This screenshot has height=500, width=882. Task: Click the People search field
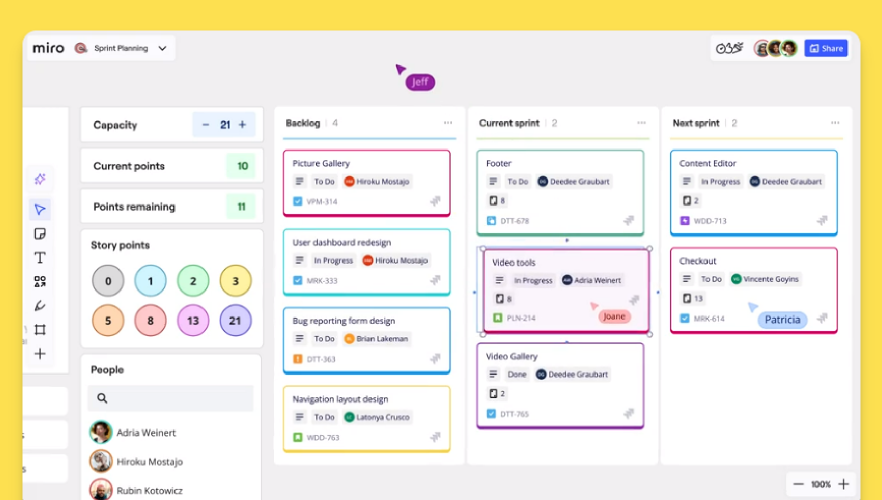pos(170,398)
